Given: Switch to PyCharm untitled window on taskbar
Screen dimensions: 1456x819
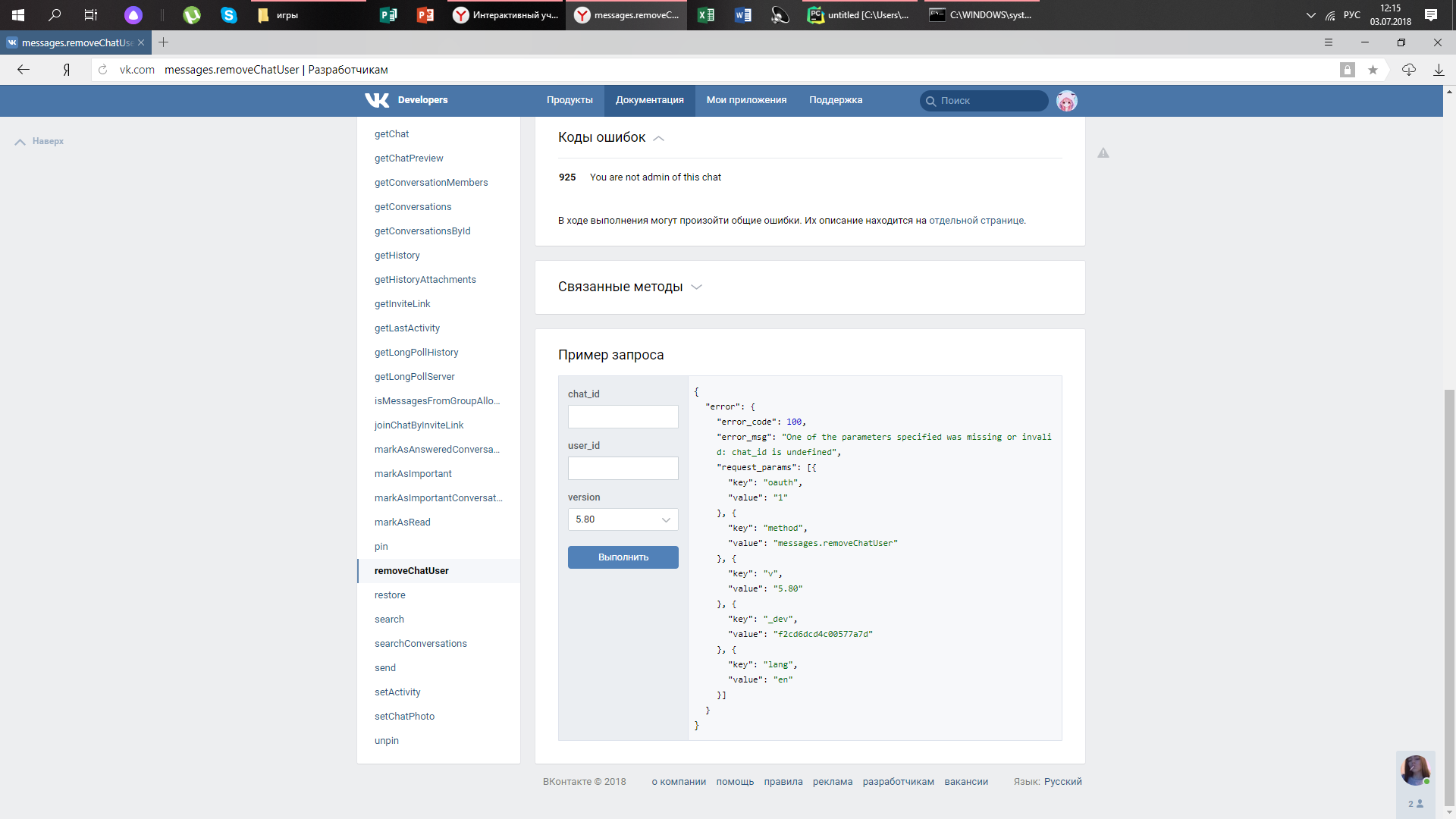Looking at the screenshot, I should [x=860, y=15].
